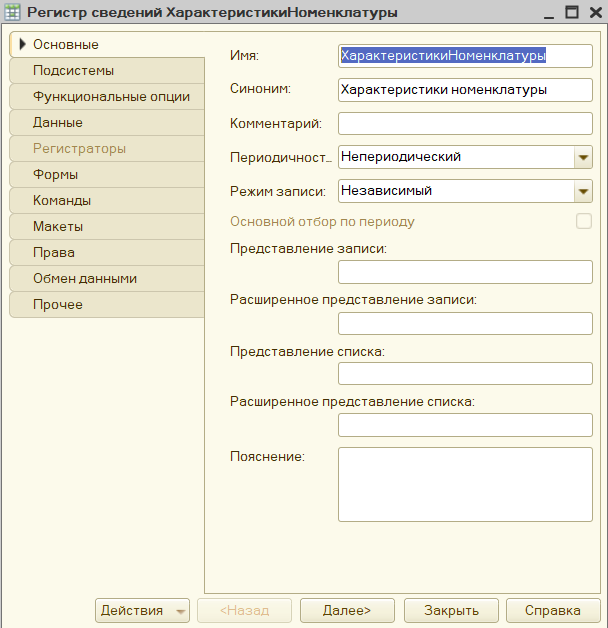Click the Закрыть button
608x628 pixels.
point(451,610)
